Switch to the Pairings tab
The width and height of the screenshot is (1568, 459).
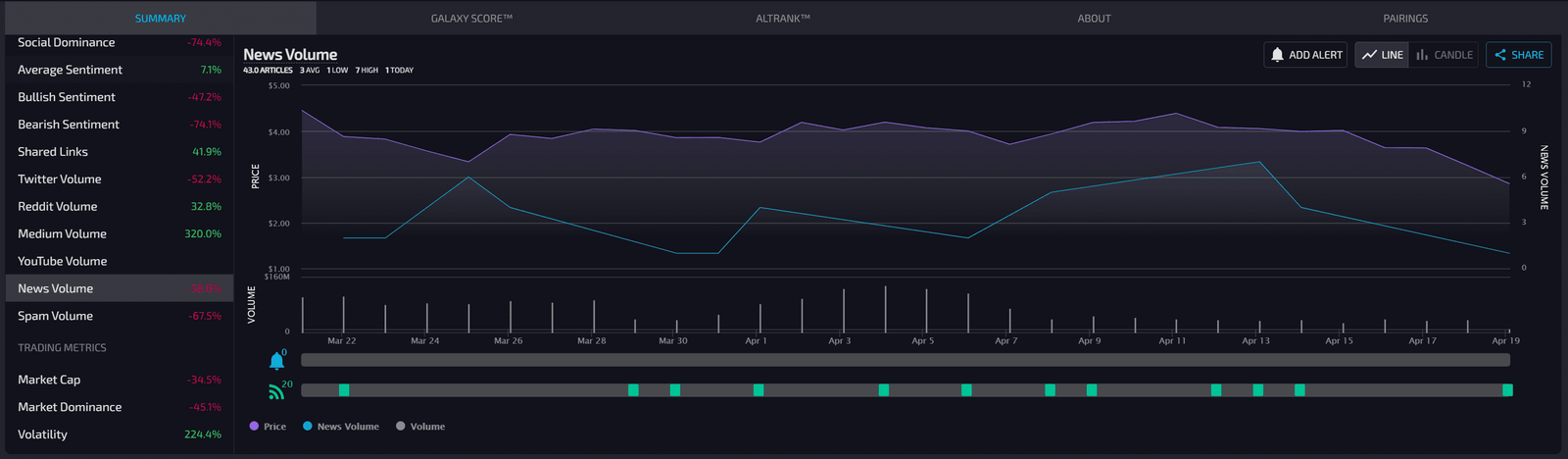[x=1404, y=19]
